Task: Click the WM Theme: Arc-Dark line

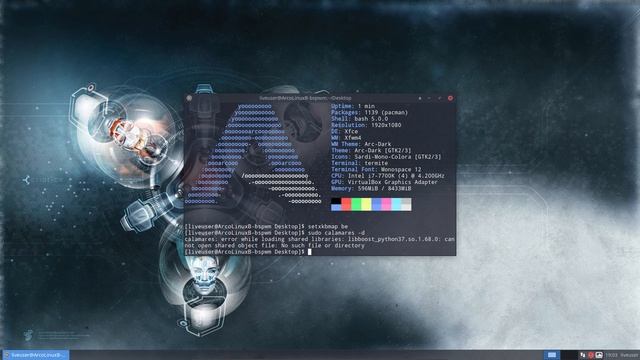Action: point(361,144)
